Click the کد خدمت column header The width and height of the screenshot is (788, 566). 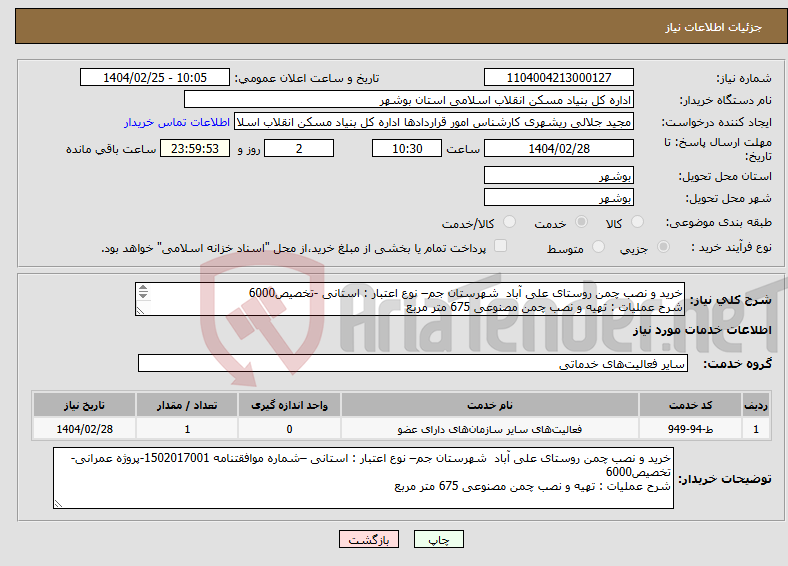pos(691,405)
